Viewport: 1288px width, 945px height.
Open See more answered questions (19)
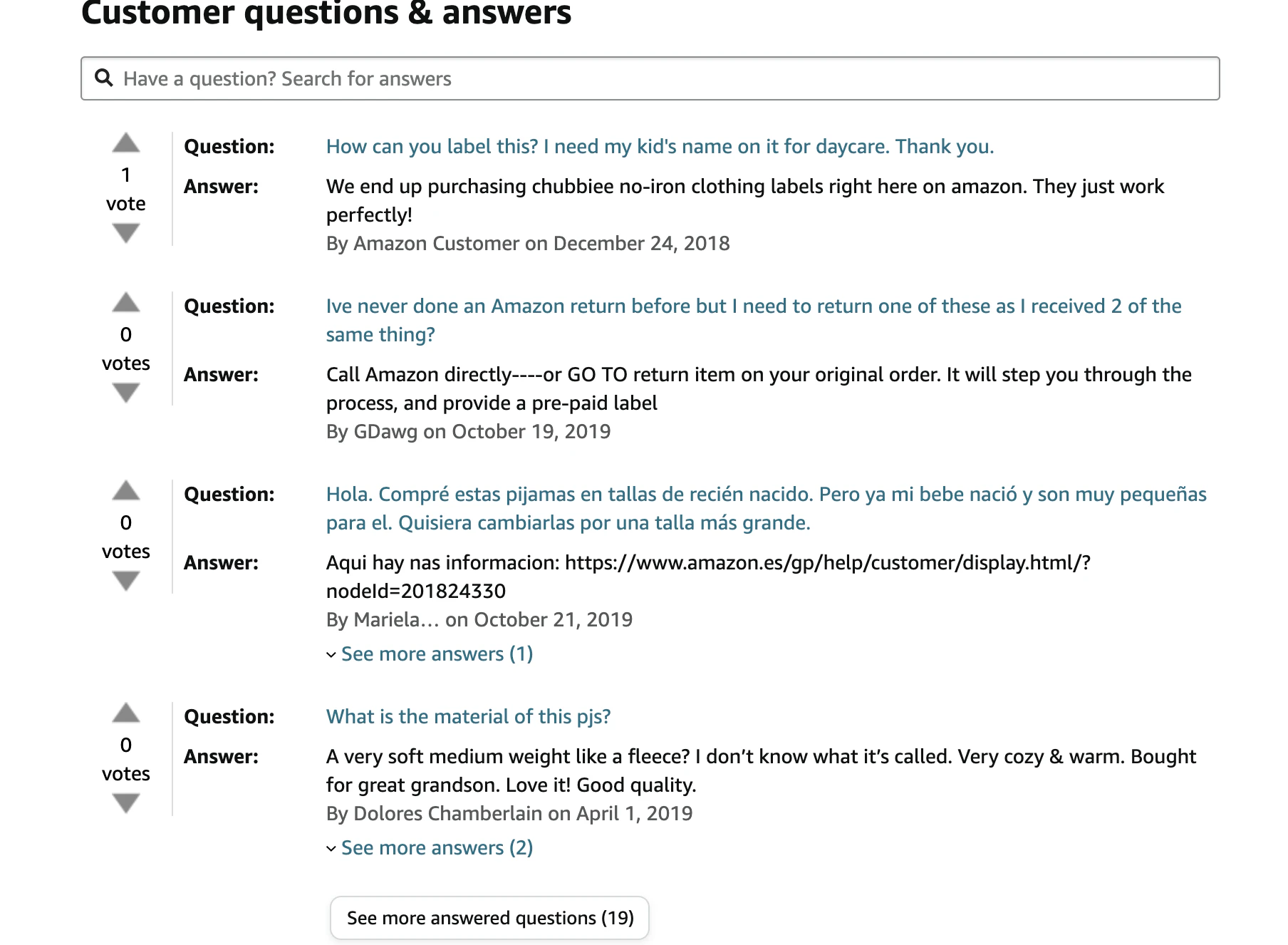click(490, 918)
